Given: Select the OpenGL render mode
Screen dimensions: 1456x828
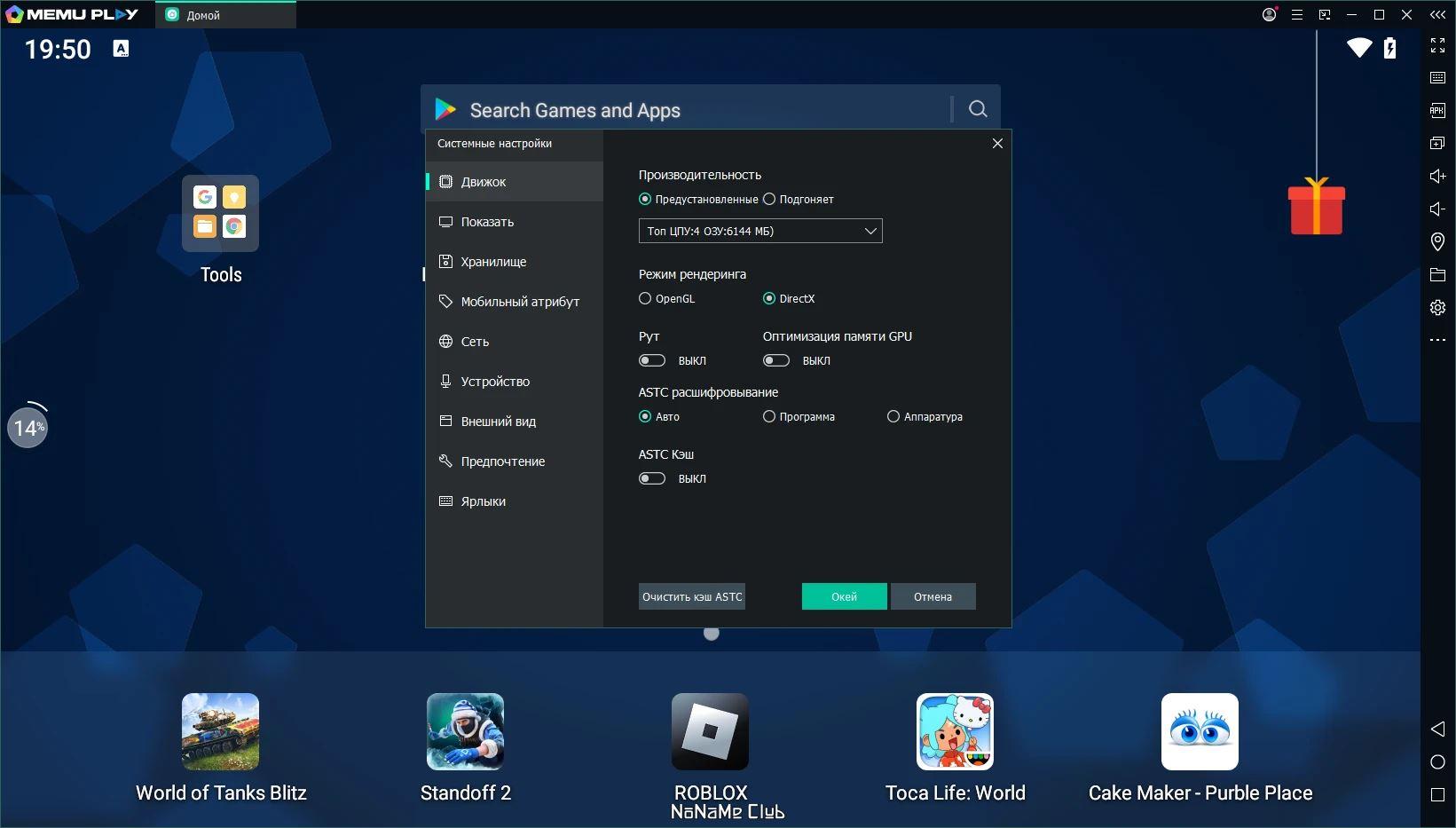Looking at the screenshot, I should (x=667, y=298).
